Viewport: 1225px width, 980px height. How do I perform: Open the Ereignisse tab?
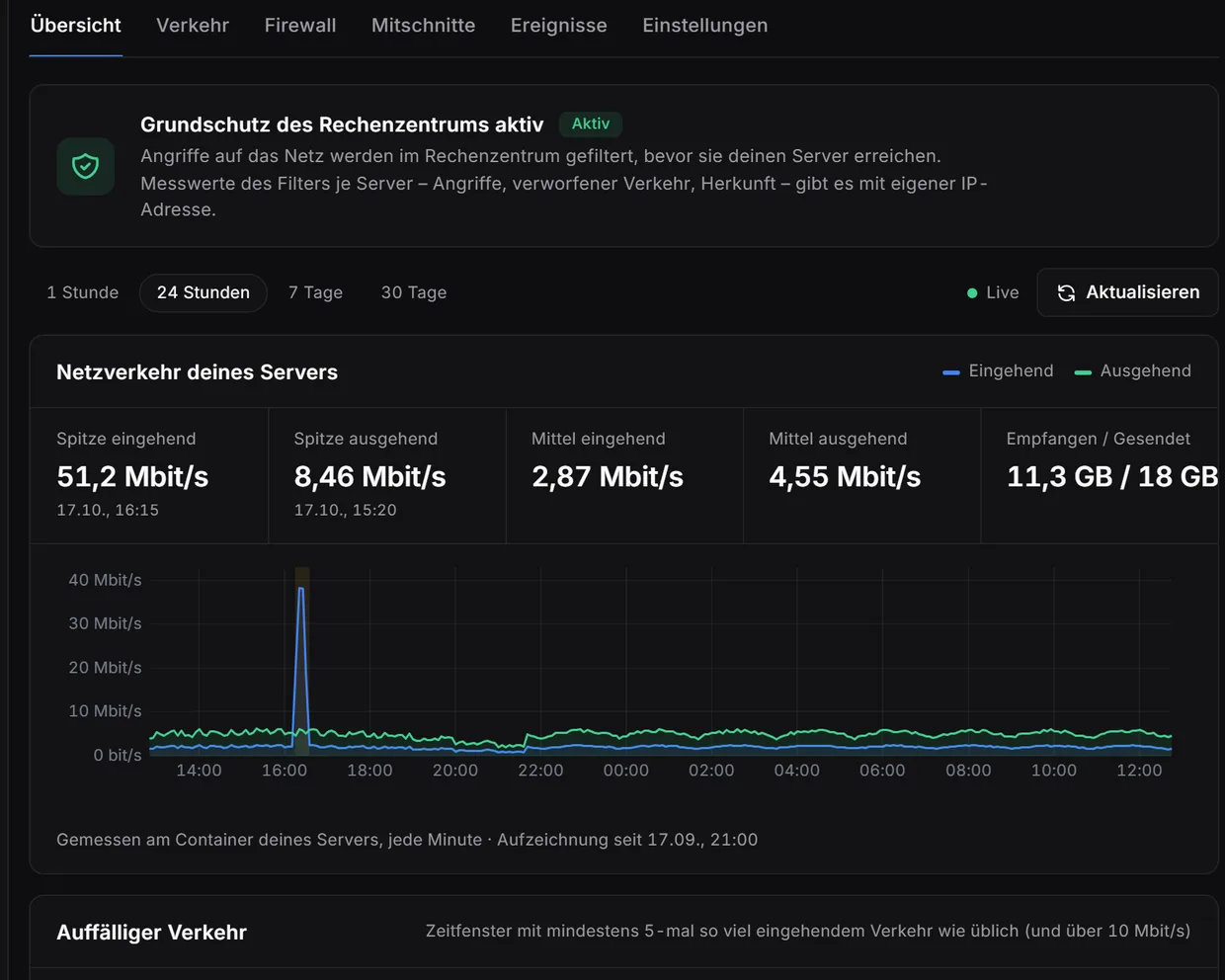pos(559,26)
